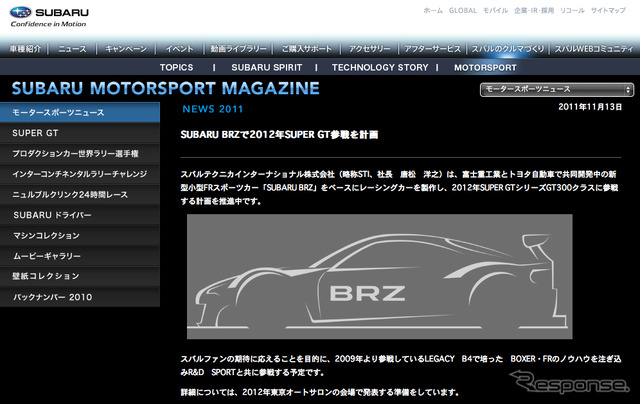Viewport: 640px width, 404px height.
Task: Open the モバイル top link
Action: pos(495,11)
